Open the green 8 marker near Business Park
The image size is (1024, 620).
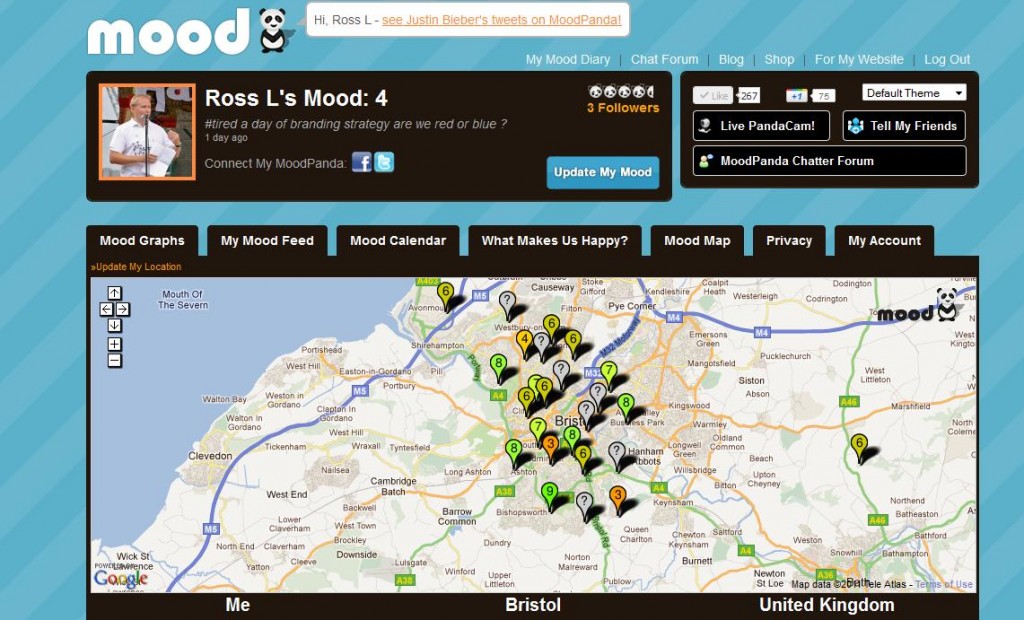point(626,406)
